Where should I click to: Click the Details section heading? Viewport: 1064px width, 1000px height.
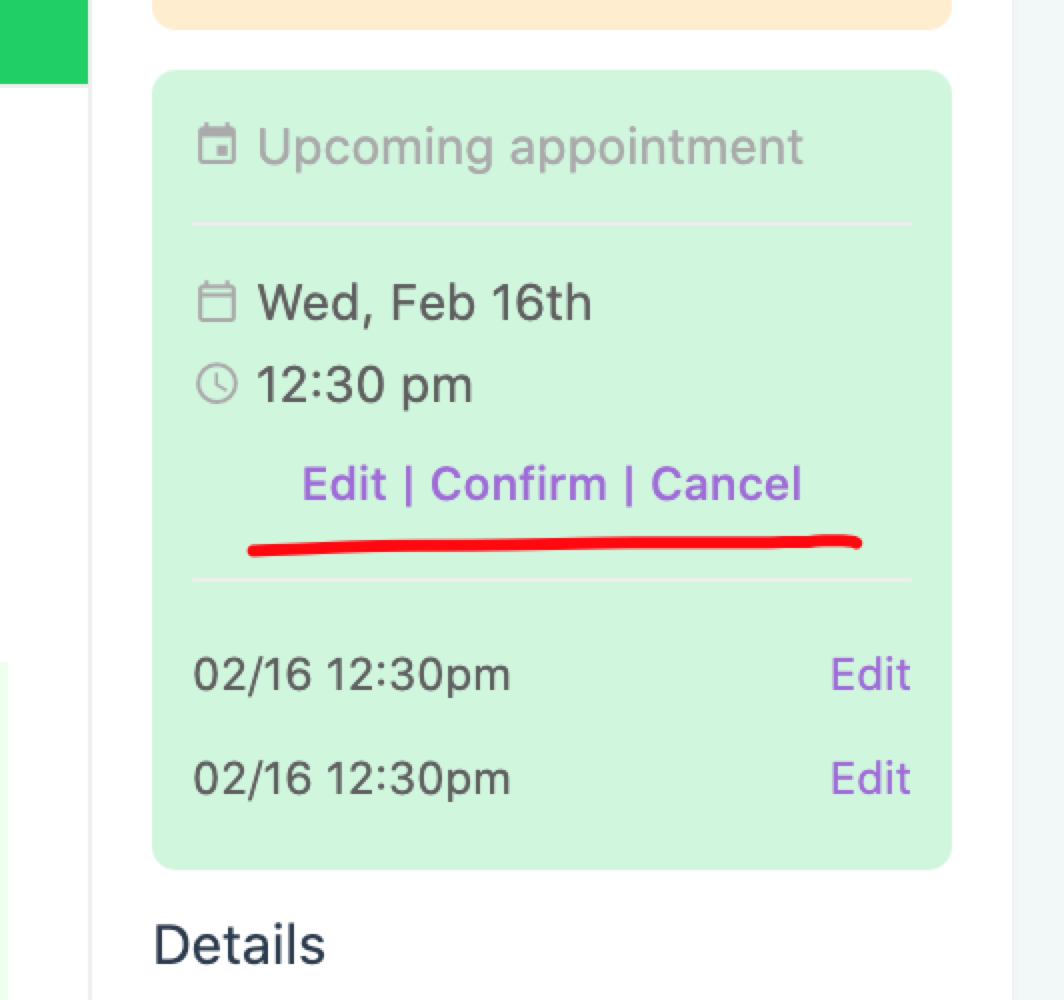pos(240,944)
